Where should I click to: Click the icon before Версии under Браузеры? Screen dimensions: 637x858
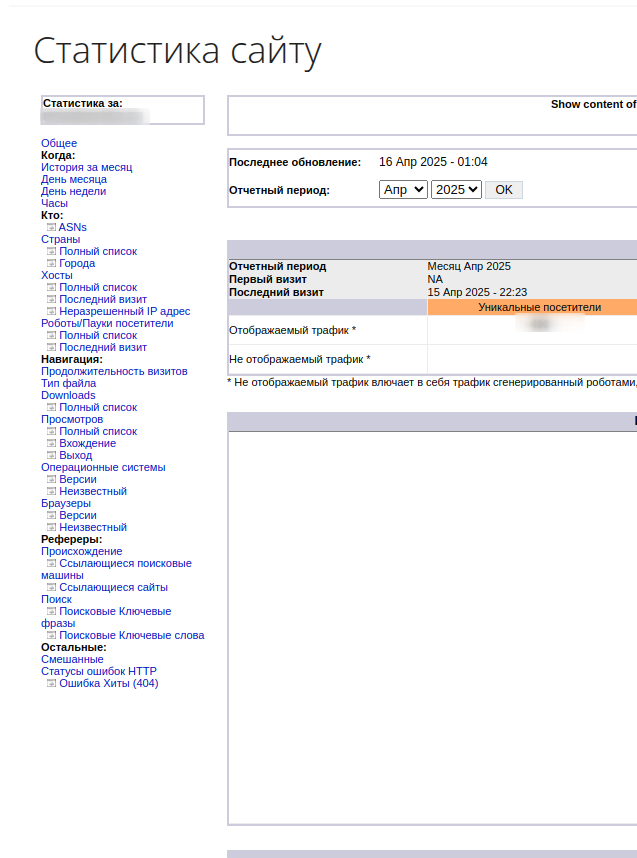click(x=51, y=515)
